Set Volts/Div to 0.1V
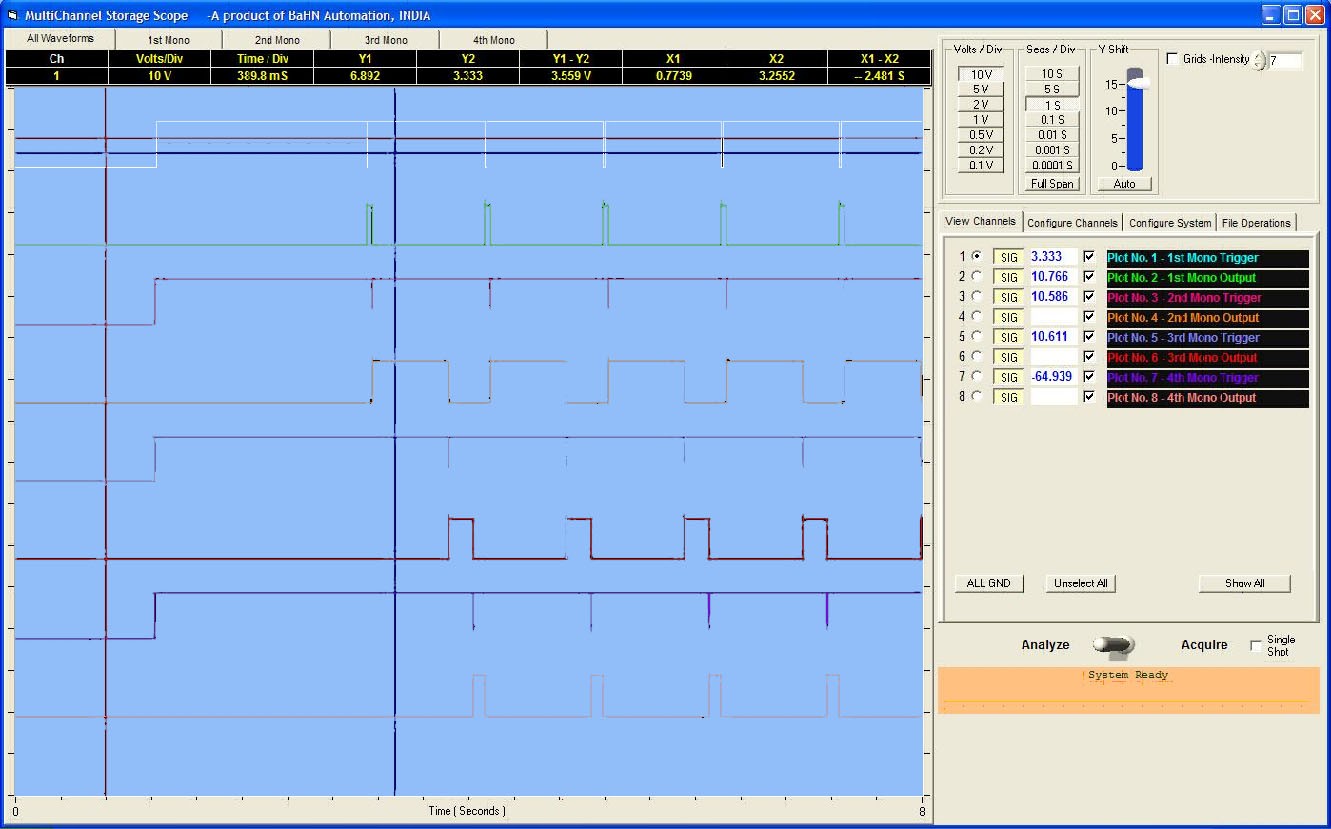Image resolution: width=1331 pixels, height=829 pixels. pos(980,165)
